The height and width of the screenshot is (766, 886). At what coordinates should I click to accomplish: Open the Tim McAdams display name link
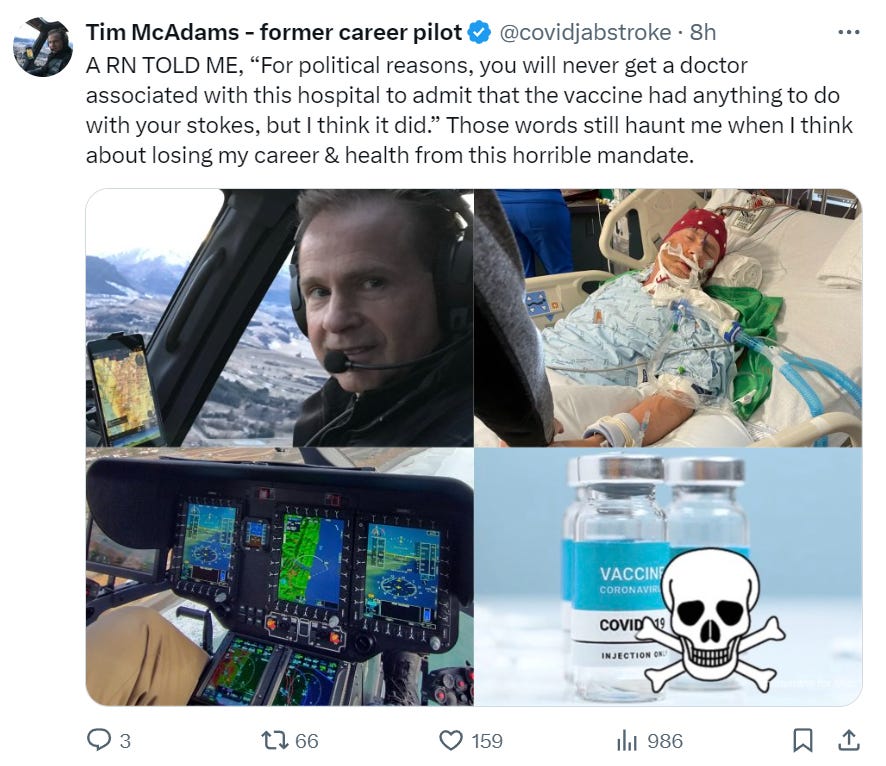click(274, 32)
